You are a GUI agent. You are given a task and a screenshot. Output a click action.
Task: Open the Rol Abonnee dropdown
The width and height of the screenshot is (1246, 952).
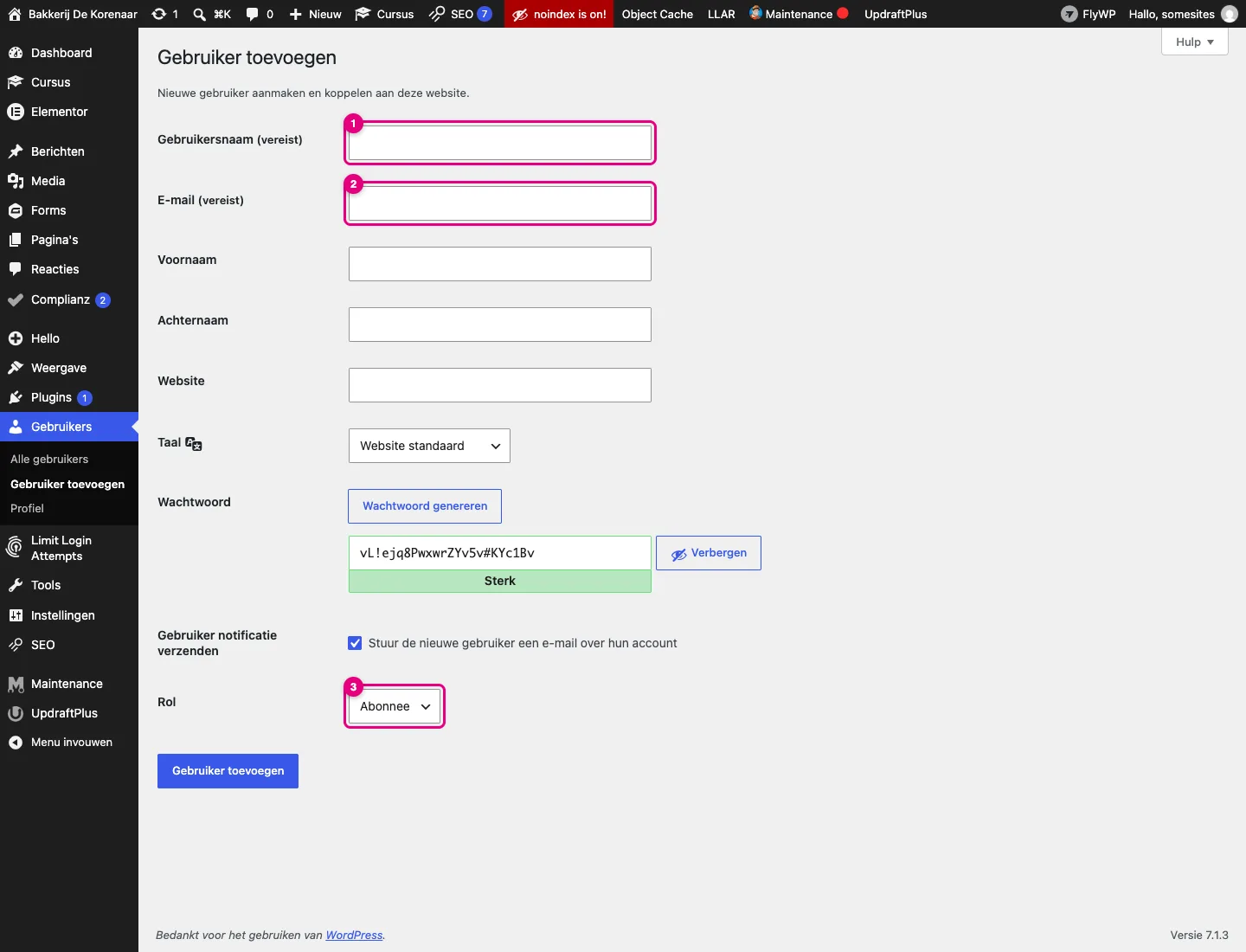point(395,706)
